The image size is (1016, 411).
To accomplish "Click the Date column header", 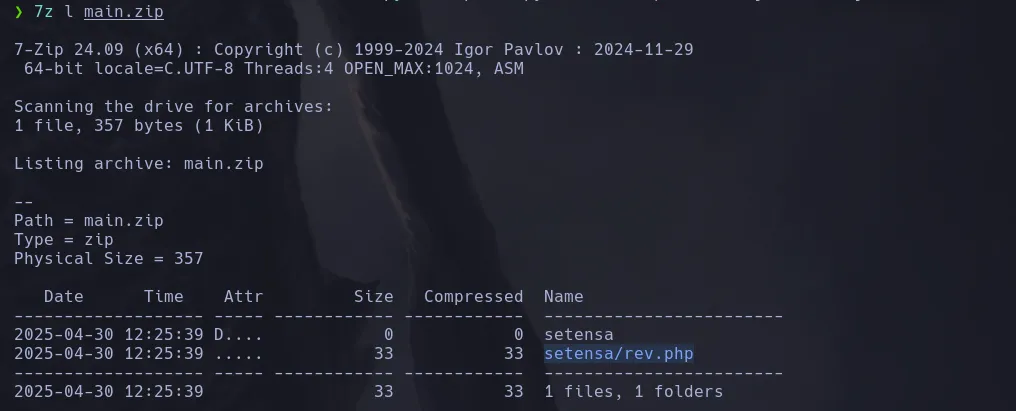I will [x=64, y=296].
